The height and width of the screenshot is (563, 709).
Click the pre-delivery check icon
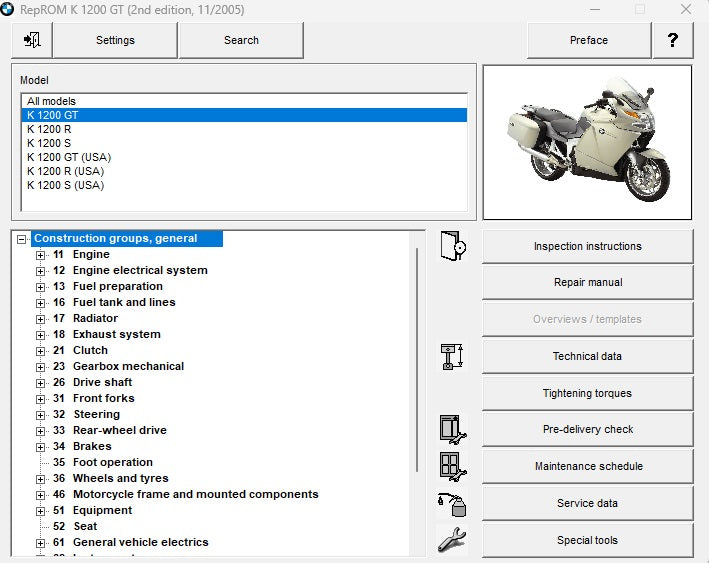[x=452, y=430]
